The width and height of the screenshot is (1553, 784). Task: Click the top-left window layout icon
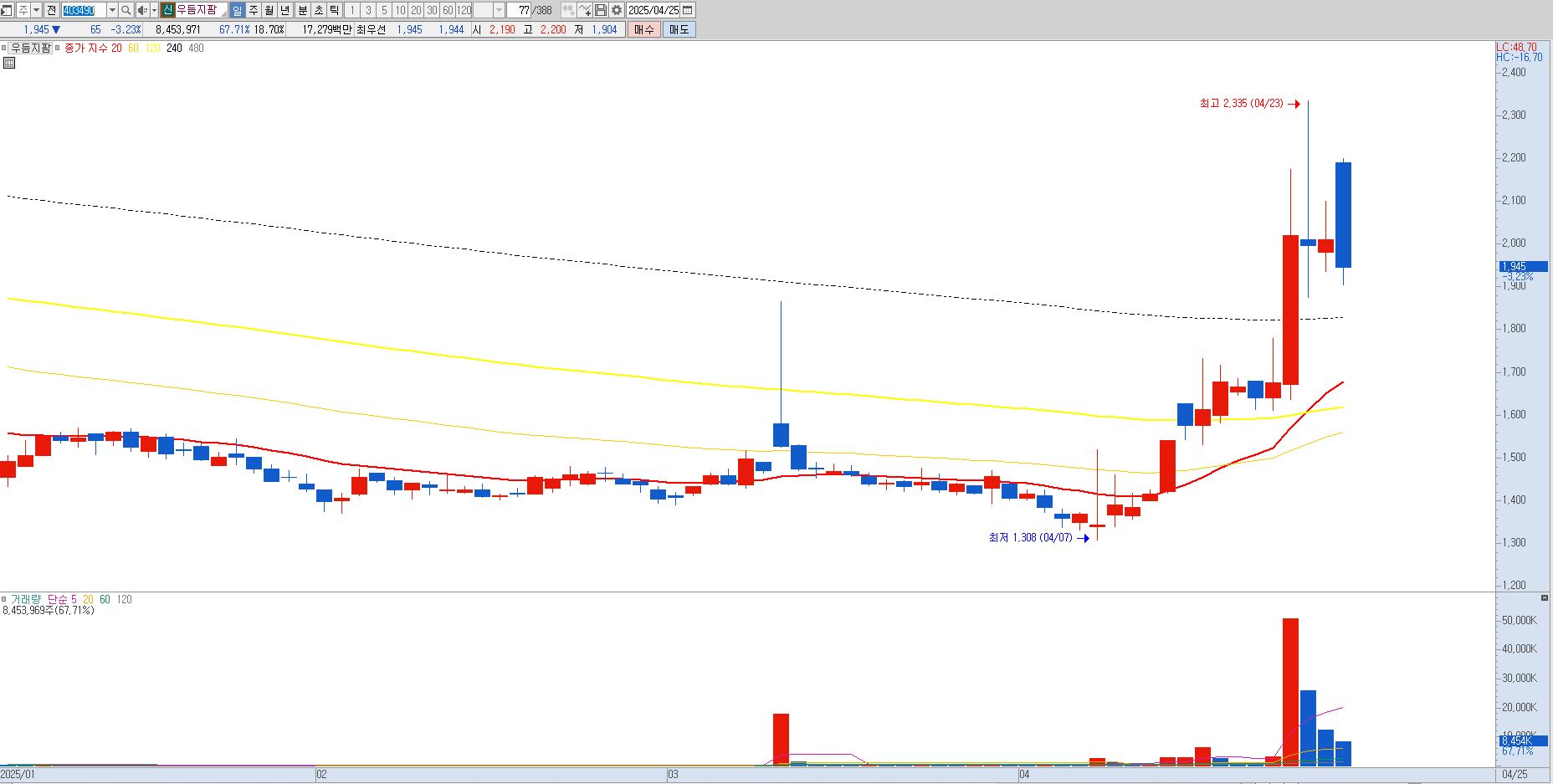[7, 10]
